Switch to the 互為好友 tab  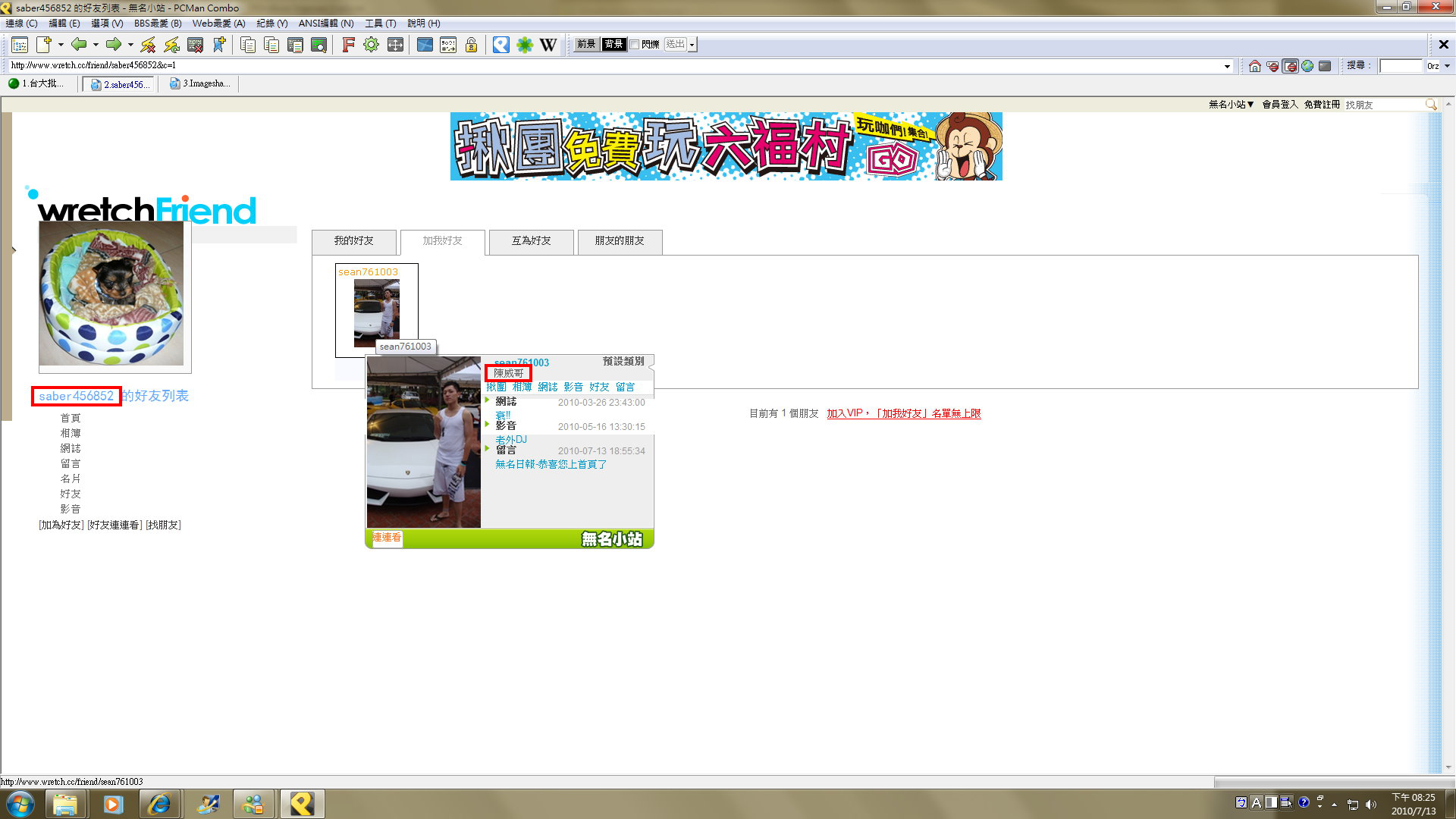click(x=531, y=241)
